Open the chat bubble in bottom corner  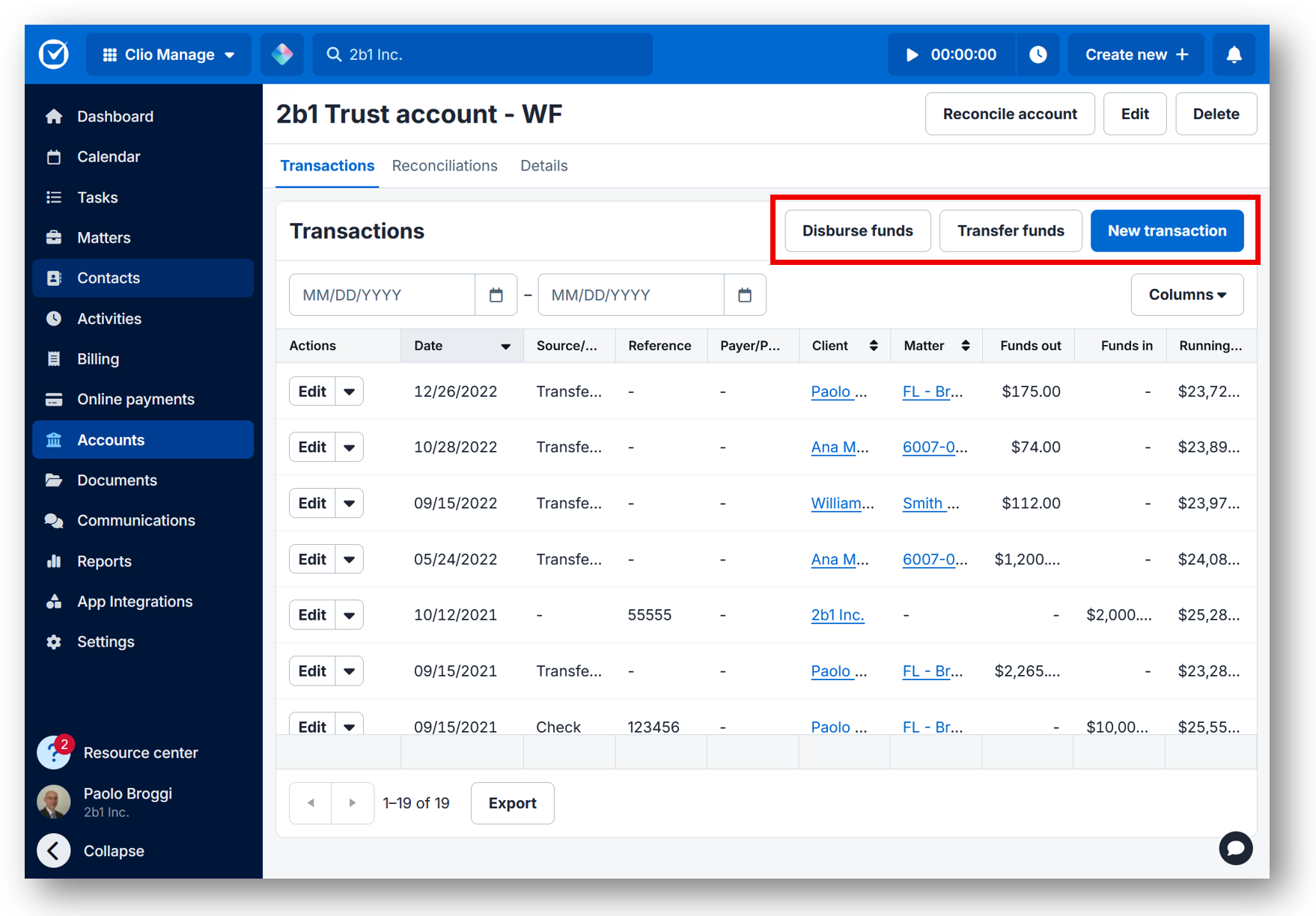tap(1235, 849)
